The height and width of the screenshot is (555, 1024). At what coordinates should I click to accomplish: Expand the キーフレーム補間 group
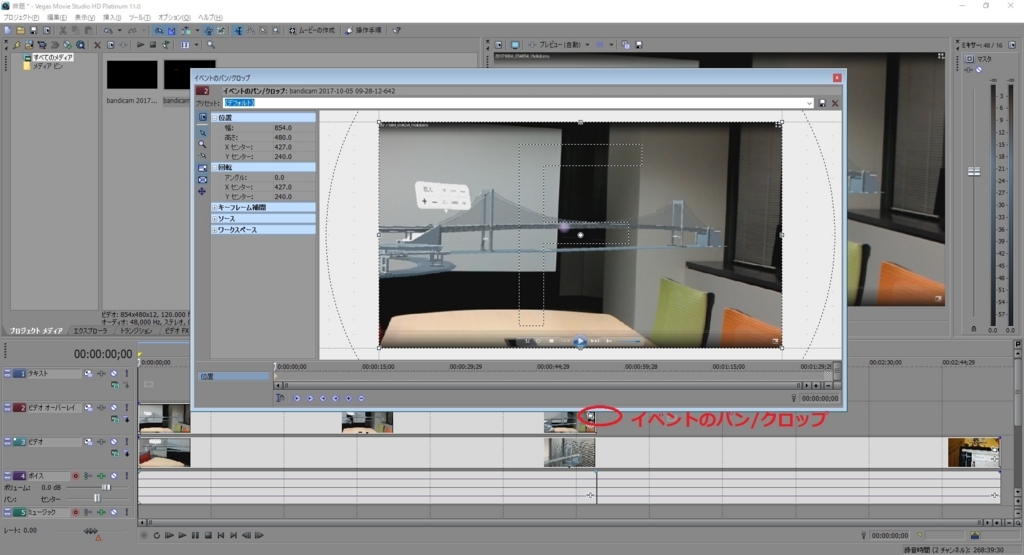coord(214,208)
